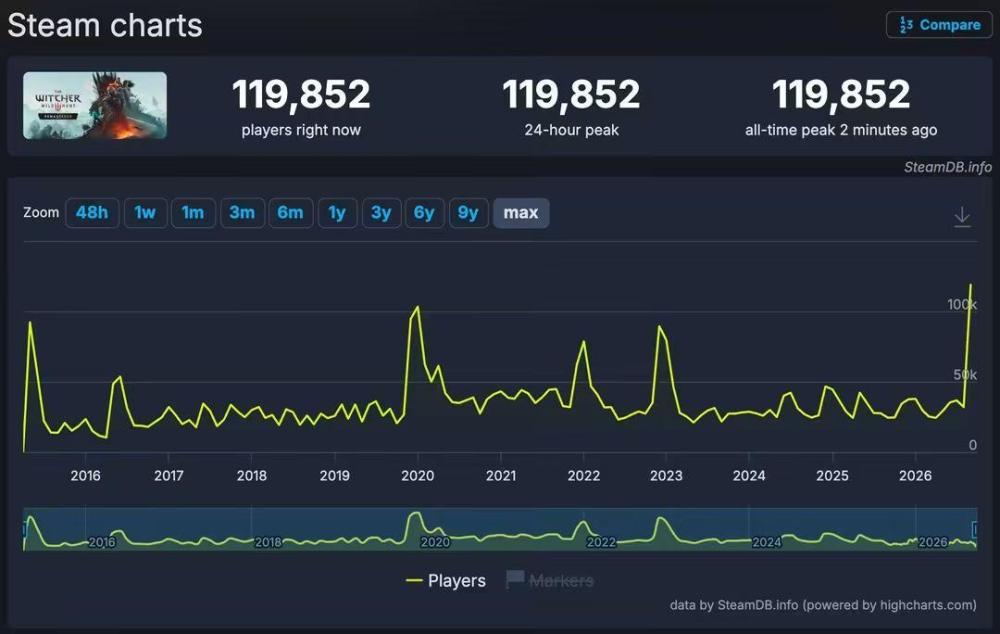Toggle the Markers series in legend
The image size is (1000, 634).
550,580
